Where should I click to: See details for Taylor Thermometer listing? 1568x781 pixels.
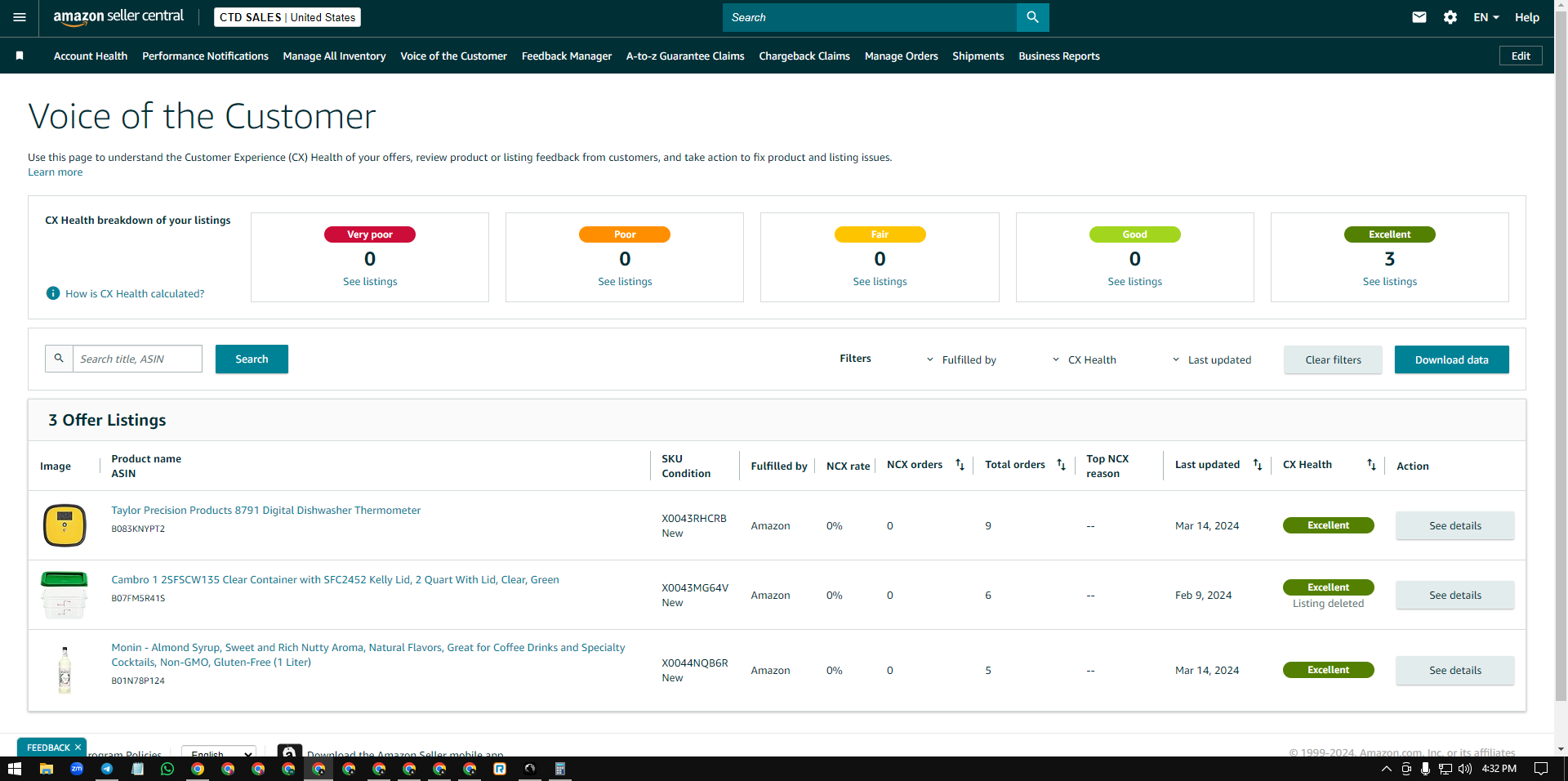pos(1454,525)
